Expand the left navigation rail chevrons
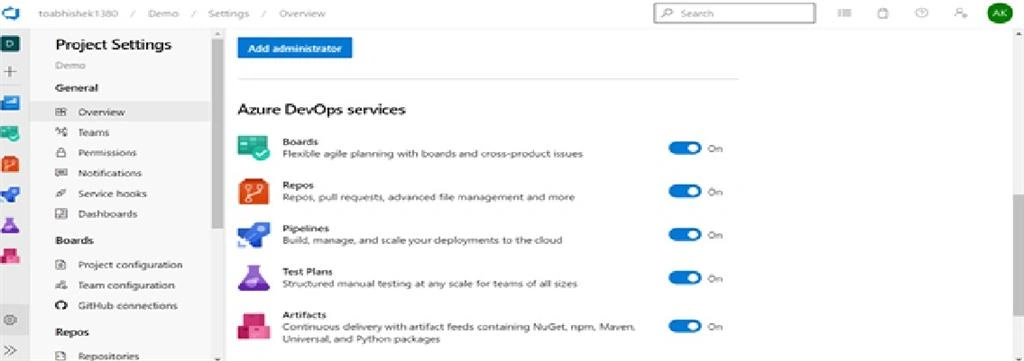 tap(10, 350)
